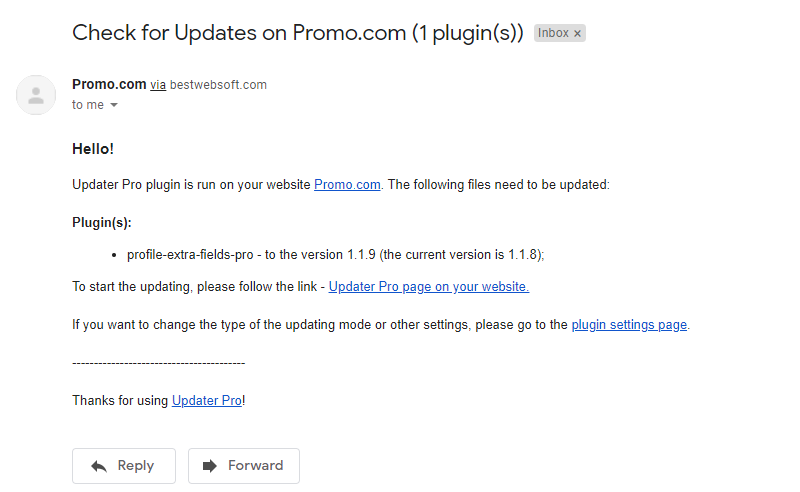Follow "Updater Pro page on your website" link
The height and width of the screenshot is (492, 800).
[x=429, y=287]
